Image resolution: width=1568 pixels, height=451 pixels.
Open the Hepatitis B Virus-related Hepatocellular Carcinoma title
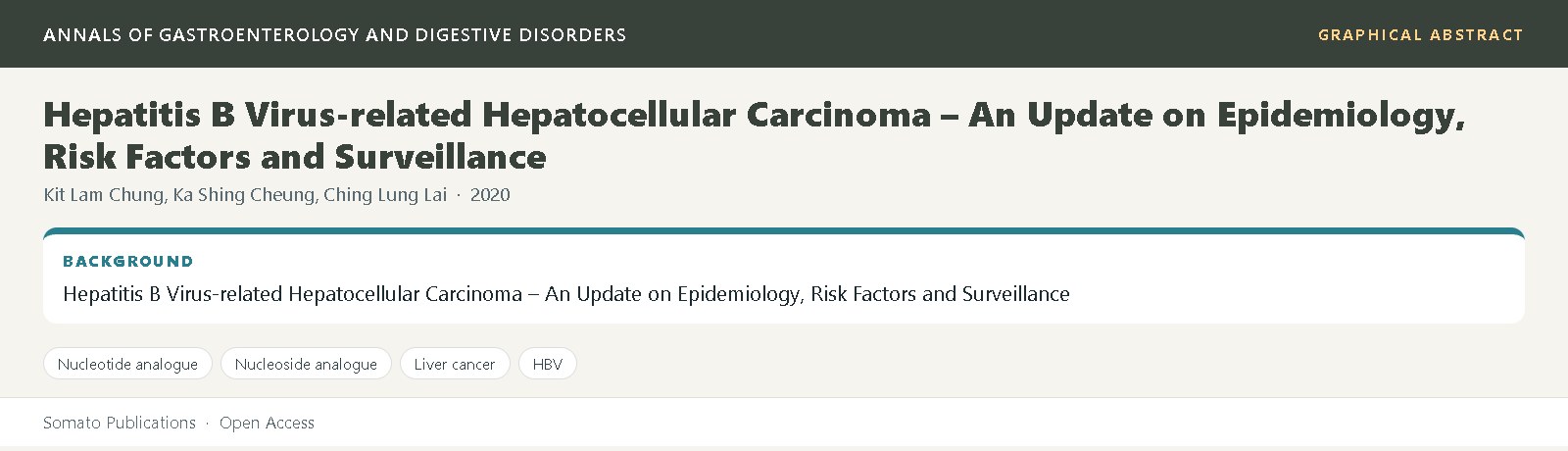[x=755, y=135]
